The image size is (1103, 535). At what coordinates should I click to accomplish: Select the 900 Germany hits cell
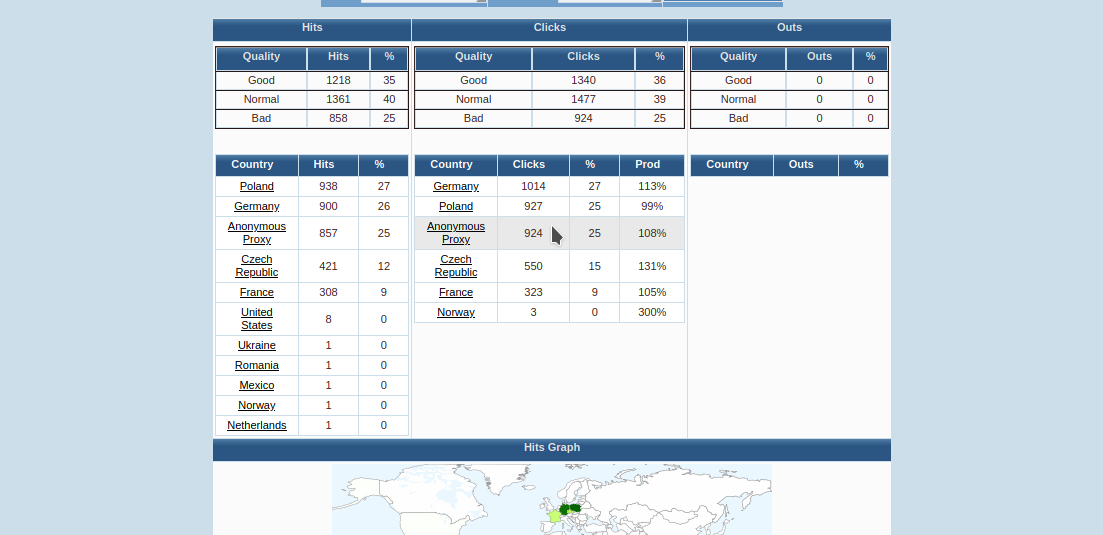pos(328,206)
